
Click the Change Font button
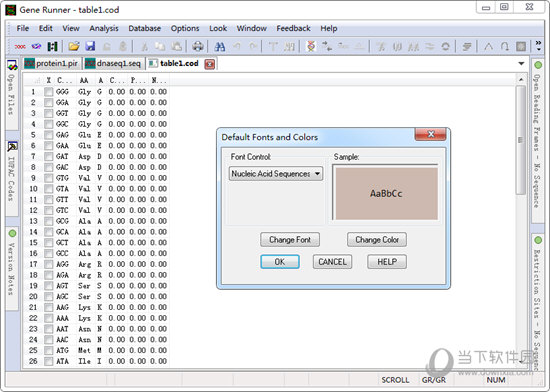pos(290,240)
